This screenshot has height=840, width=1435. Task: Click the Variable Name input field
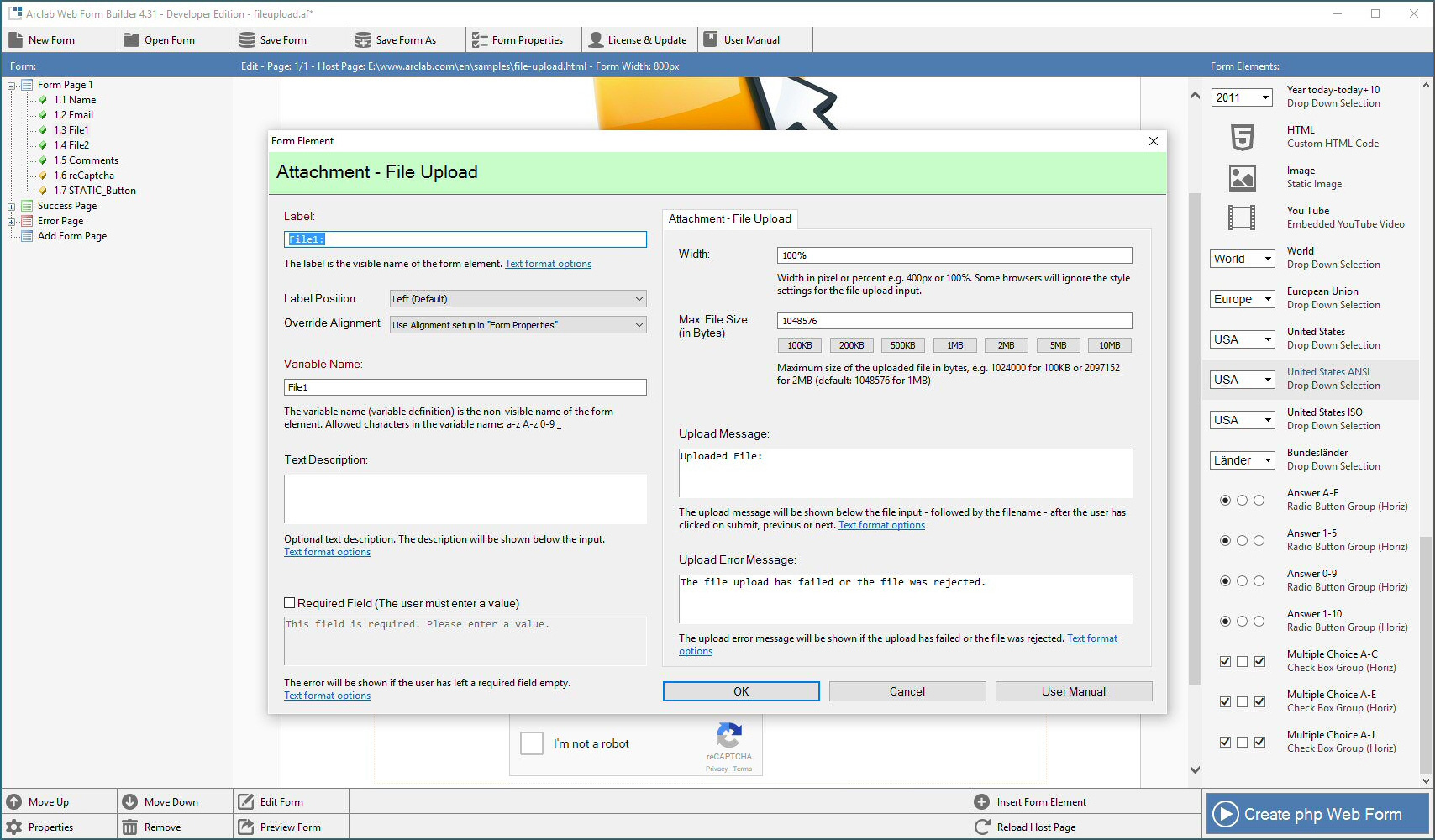465,387
